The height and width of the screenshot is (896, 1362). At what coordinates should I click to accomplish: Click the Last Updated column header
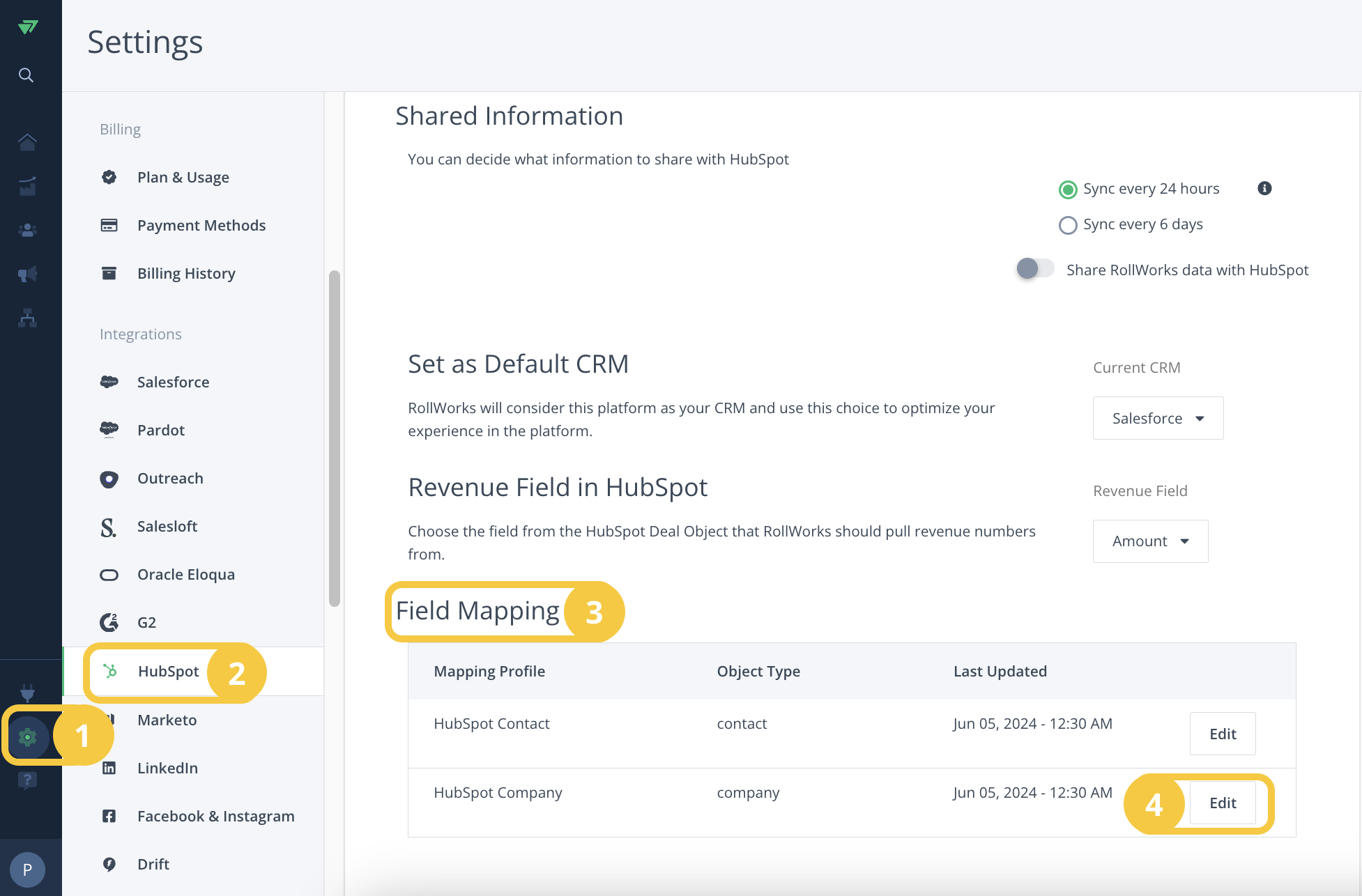1000,672
